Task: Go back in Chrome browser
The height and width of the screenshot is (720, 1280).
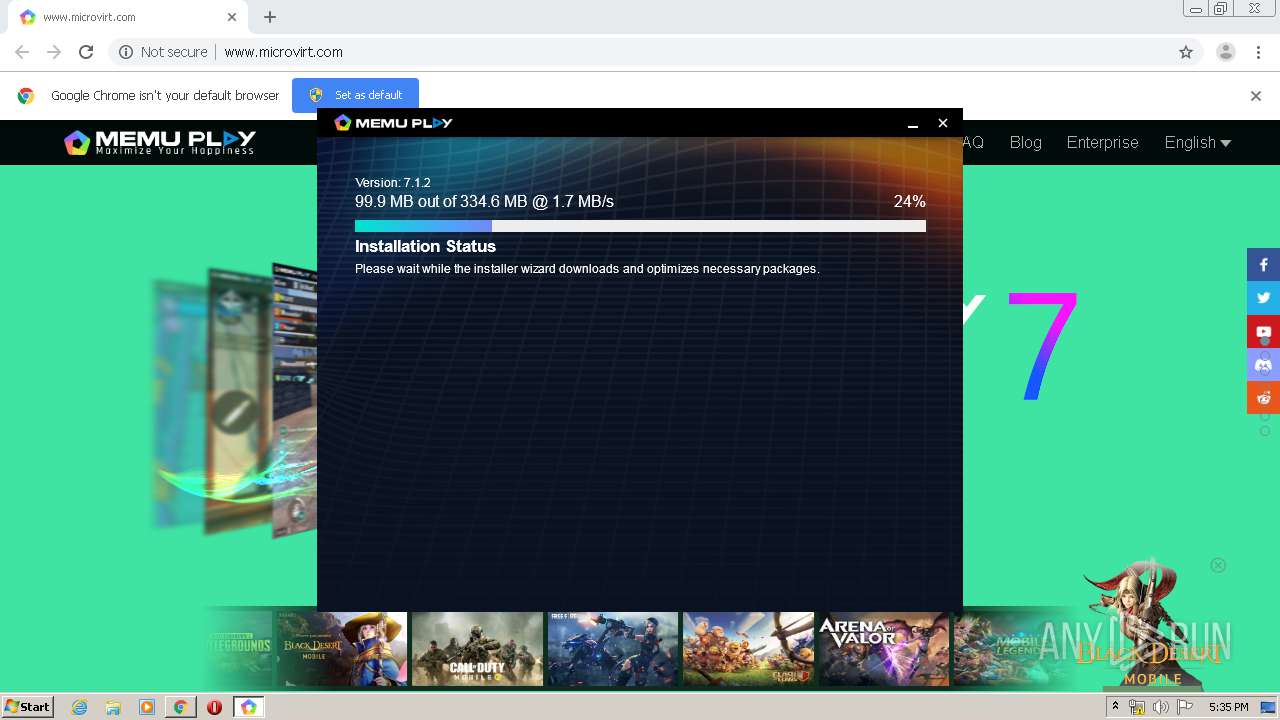Action: coord(22,52)
